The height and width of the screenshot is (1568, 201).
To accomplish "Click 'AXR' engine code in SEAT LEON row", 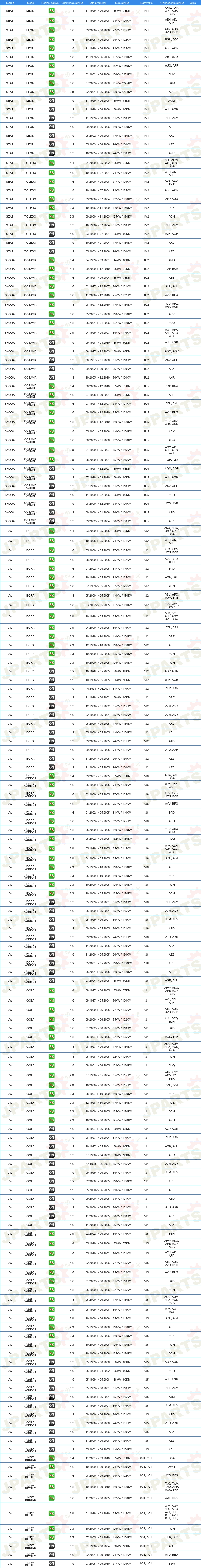I will click(x=172, y=153).
